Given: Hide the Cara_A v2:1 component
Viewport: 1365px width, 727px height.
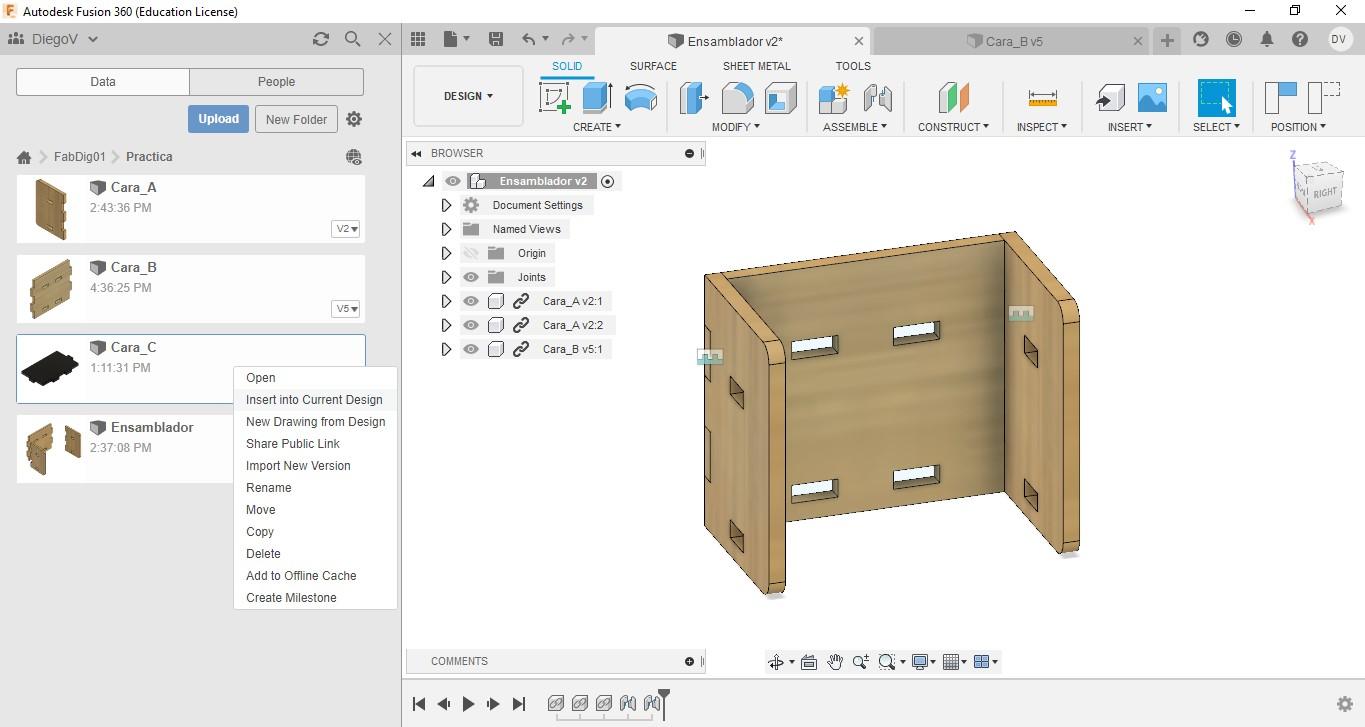Looking at the screenshot, I should click(471, 301).
